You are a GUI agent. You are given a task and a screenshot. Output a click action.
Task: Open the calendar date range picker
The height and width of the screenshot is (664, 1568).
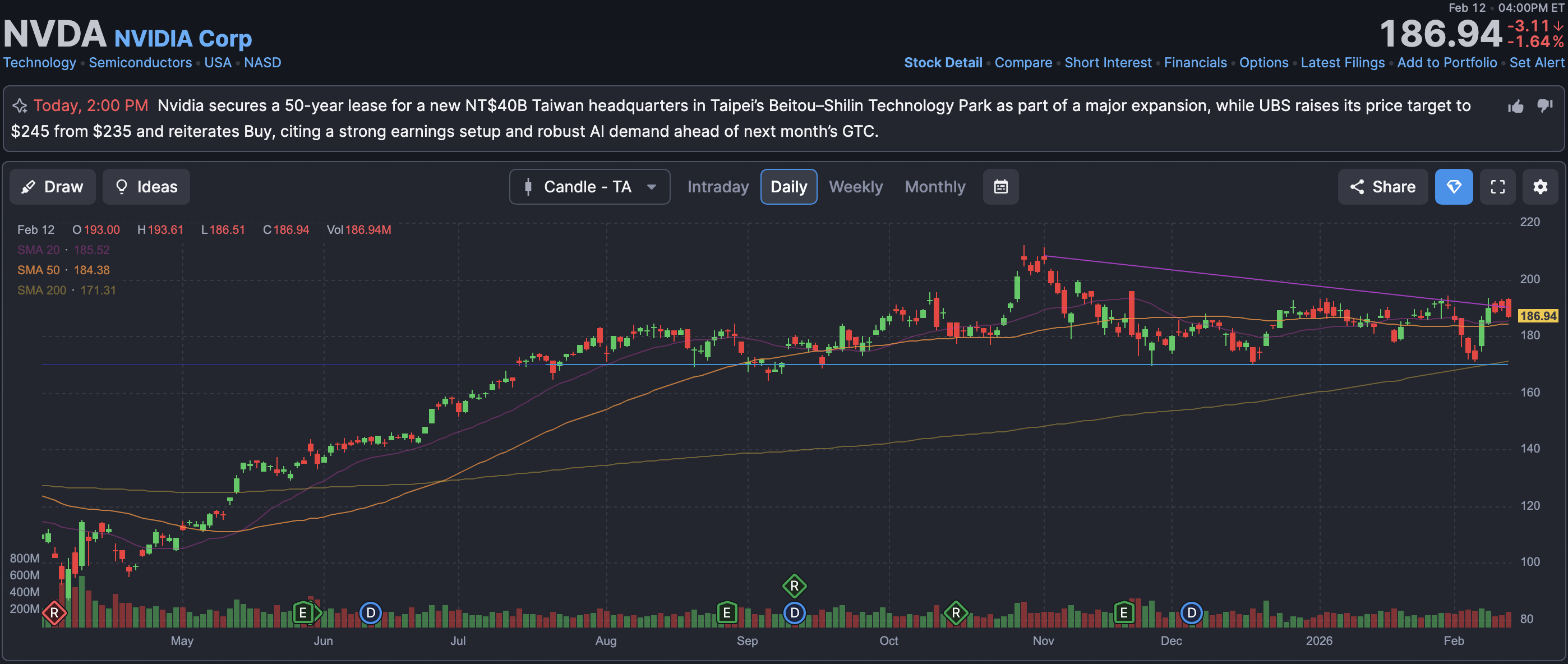click(x=1000, y=187)
